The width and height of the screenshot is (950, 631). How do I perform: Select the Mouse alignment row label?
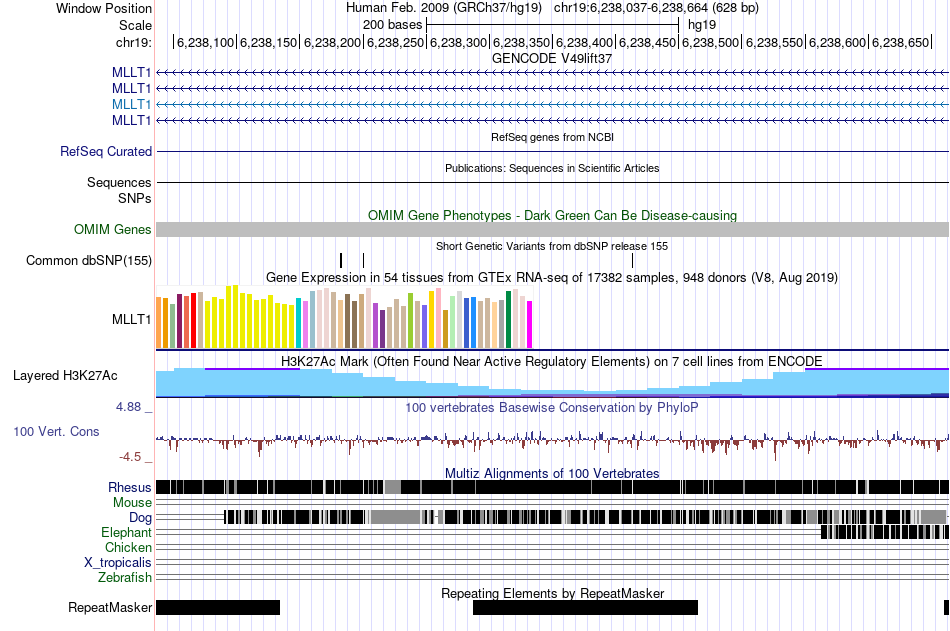[x=132, y=502]
